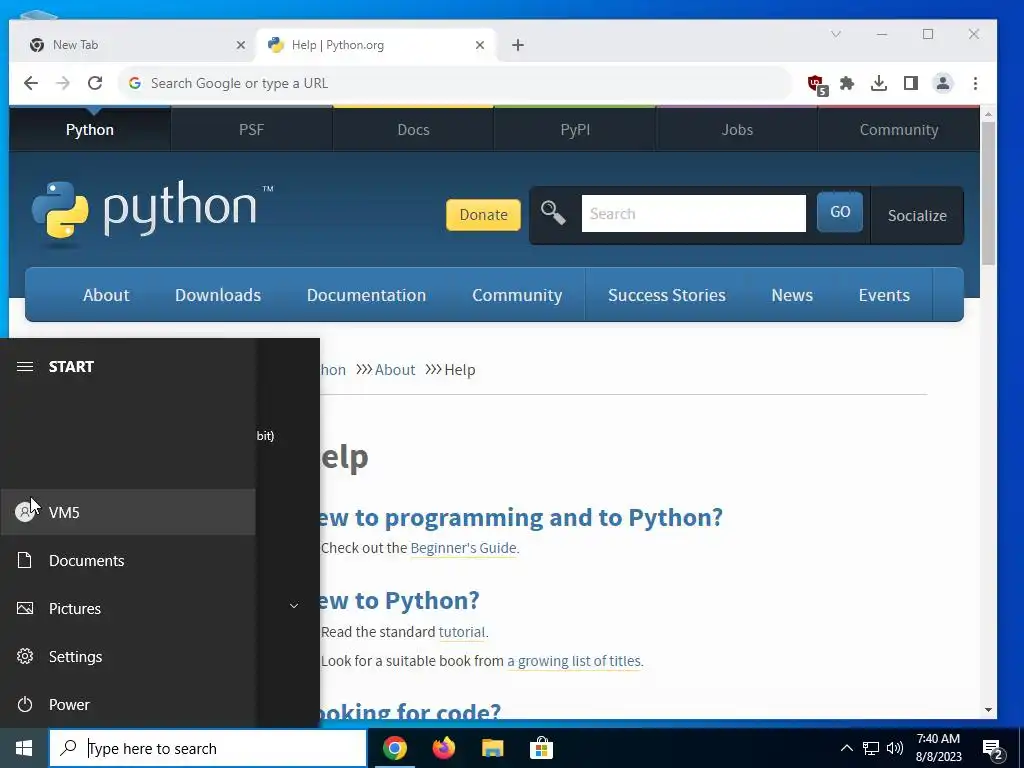Open Microsoft Store from the taskbar
The height and width of the screenshot is (768, 1024).
(541, 748)
